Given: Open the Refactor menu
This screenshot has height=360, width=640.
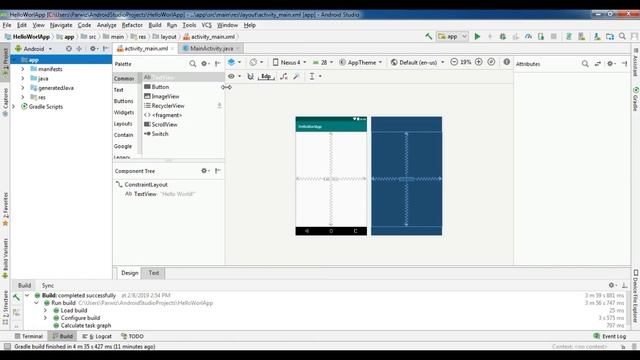Looking at the screenshot, I should (132, 25).
